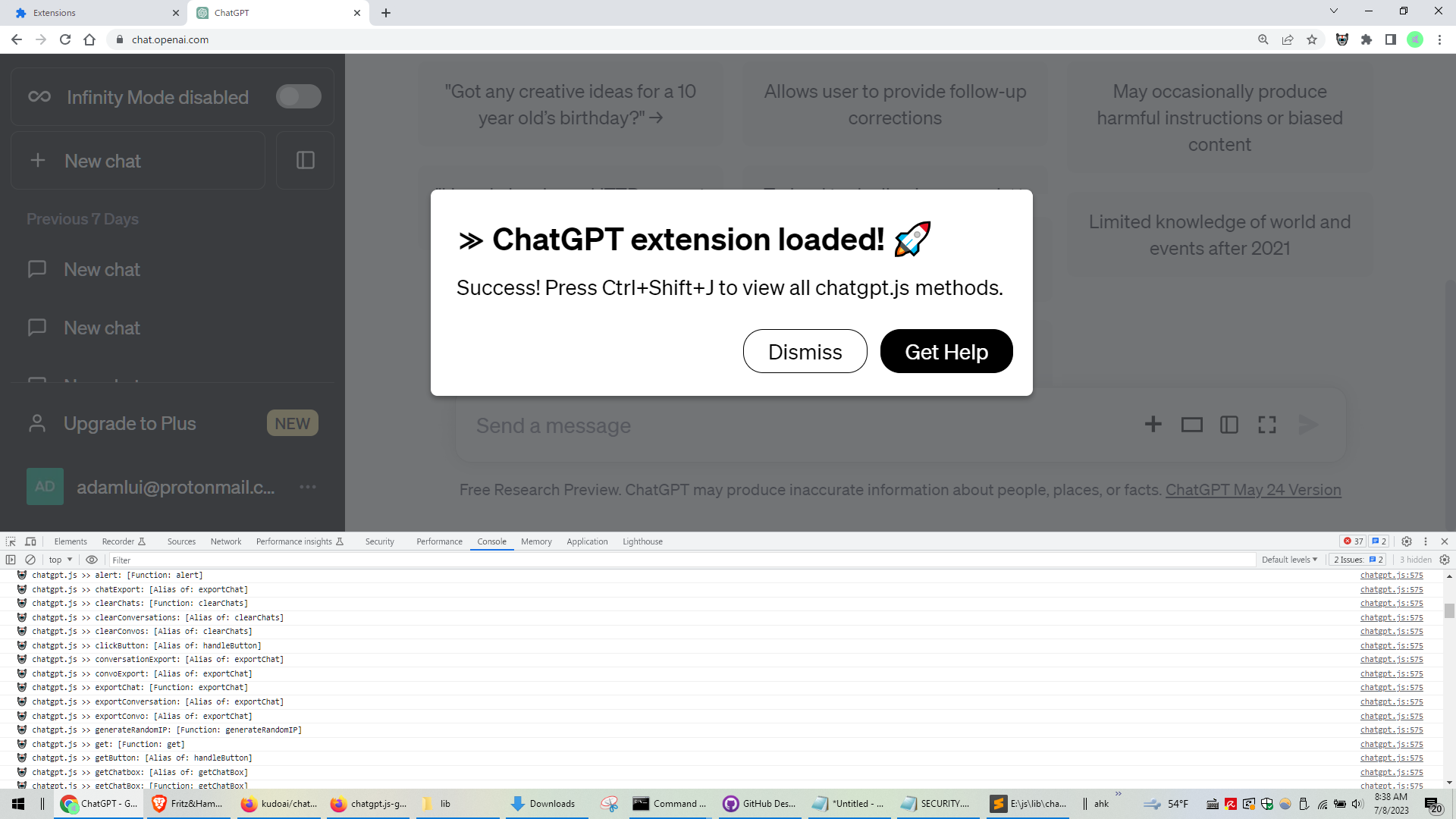The width and height of the screenshot is (1456, 819).
Task: Click the DevTools inspect element icon
Action: coord(10,541)
